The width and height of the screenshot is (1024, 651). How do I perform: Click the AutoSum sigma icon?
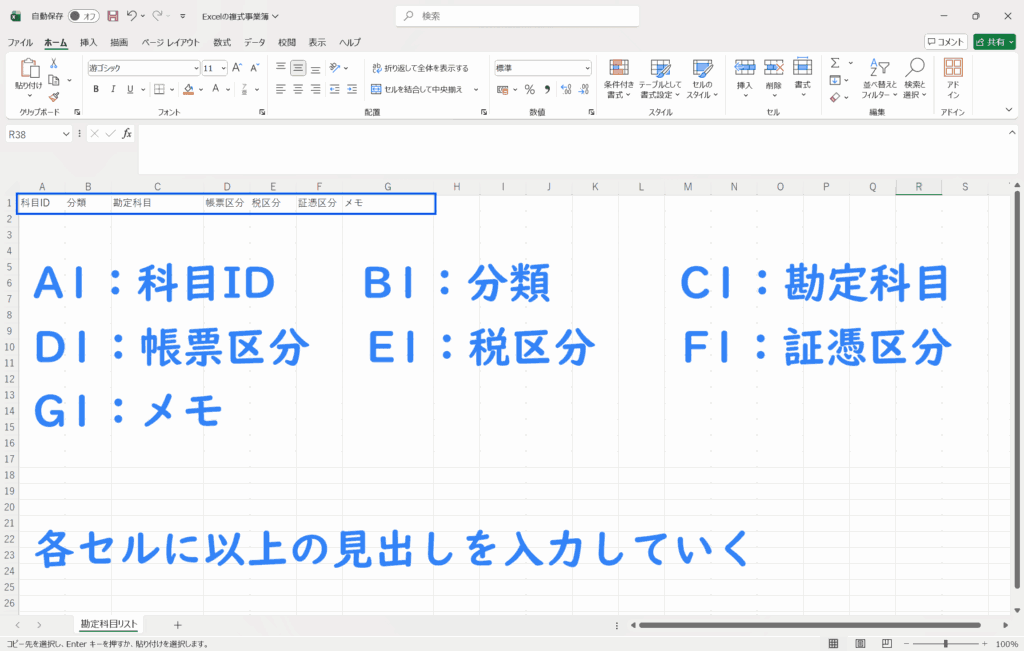pyautogui.click(x=835, y=63)
